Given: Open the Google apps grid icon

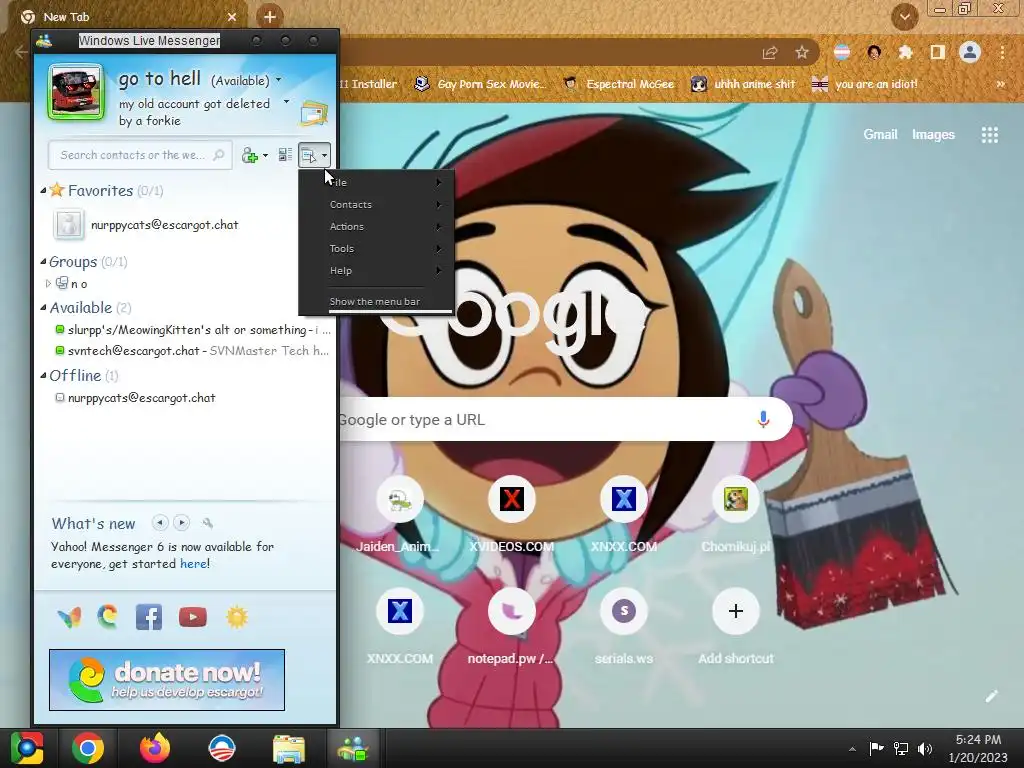Looking at the screenshot, I should 989,135.
